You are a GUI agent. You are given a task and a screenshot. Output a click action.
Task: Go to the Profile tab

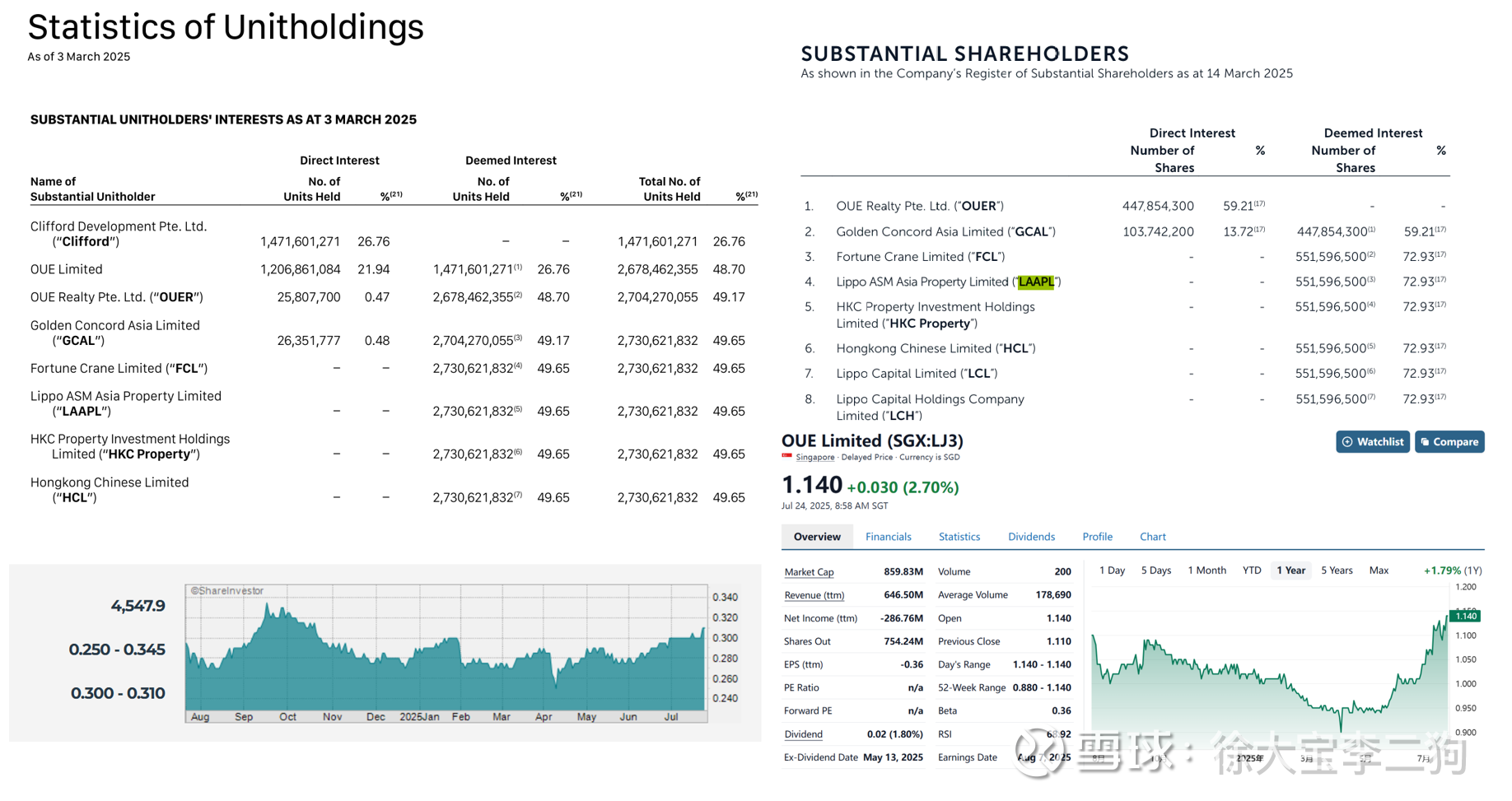click(1097, 537)
